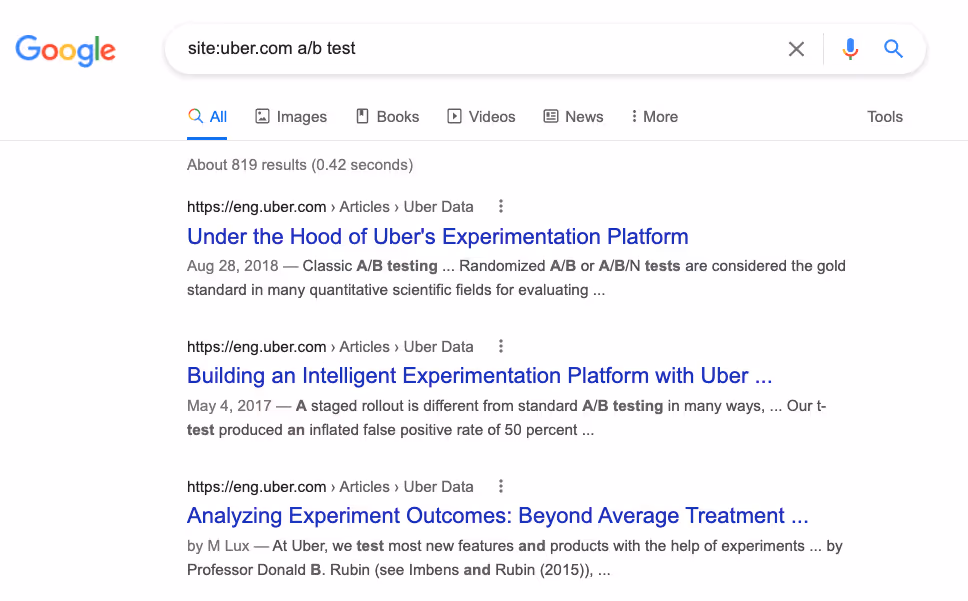968x601 pixels.
Task: Open "Under the Hood of Uber's Experimentation Platform" link
Action: pyautogui.click(x=438, y=236)
